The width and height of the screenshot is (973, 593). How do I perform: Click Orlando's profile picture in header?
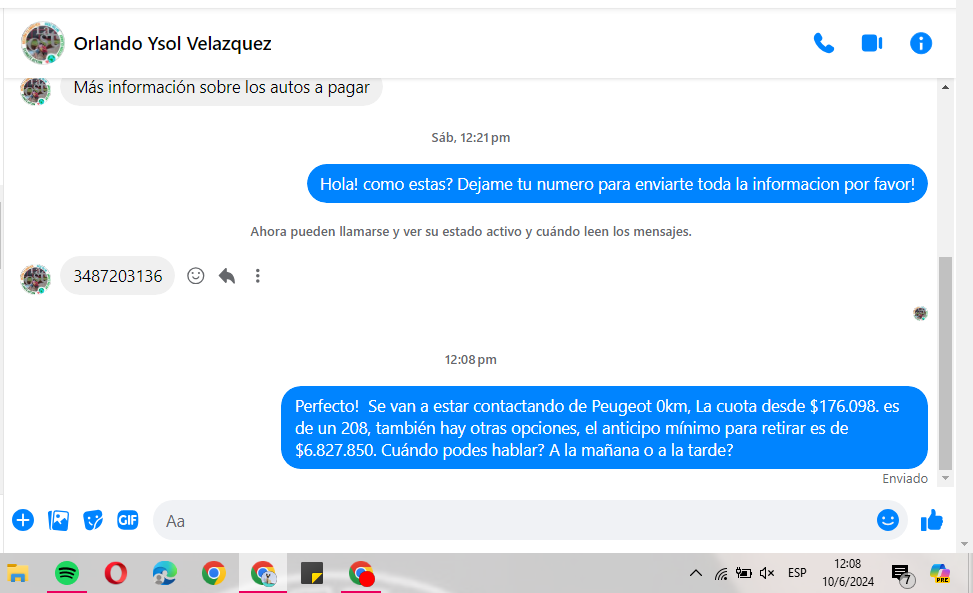coord(43,44)
